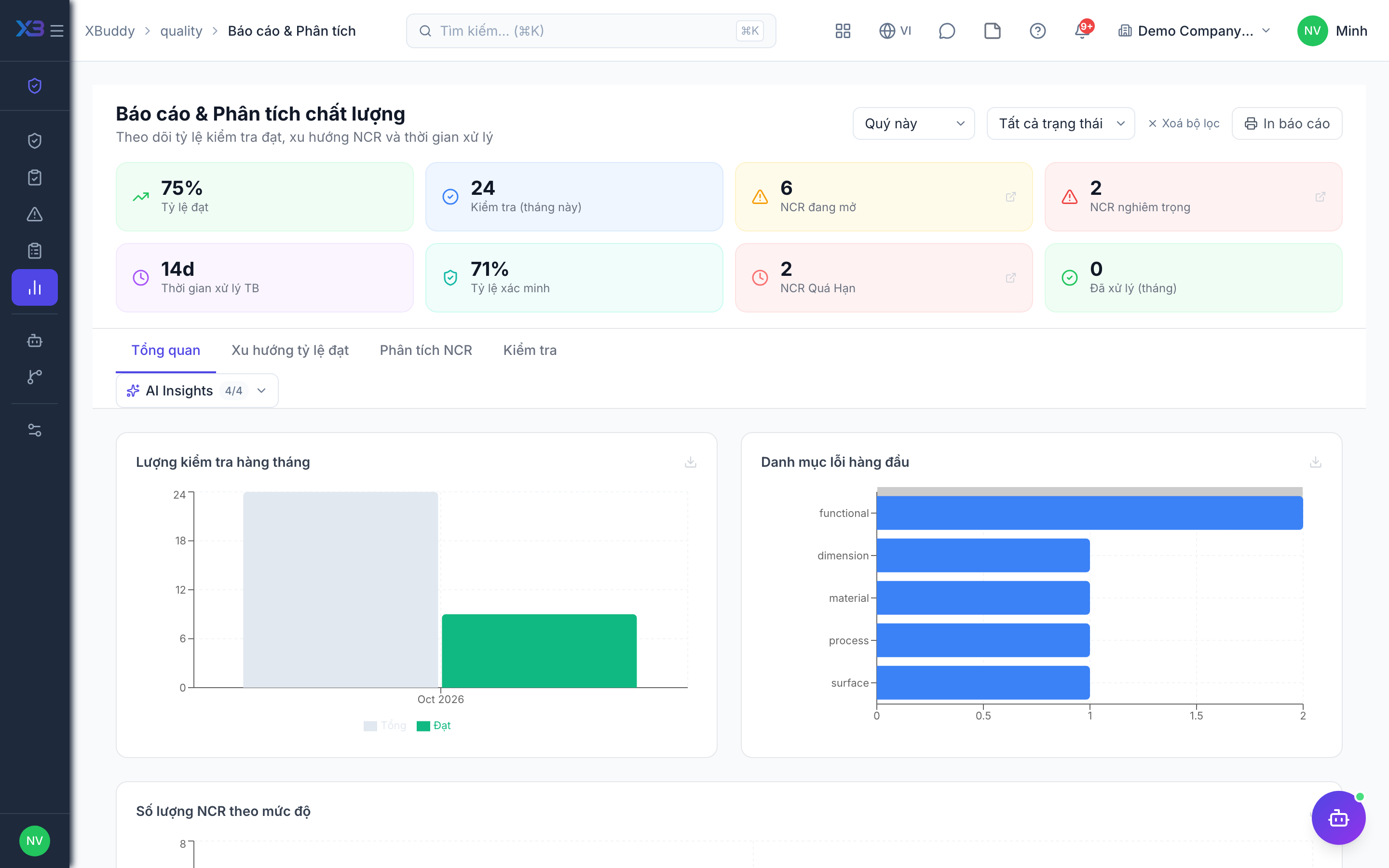Select the Tổng quan tab

(x=166, y=350)
